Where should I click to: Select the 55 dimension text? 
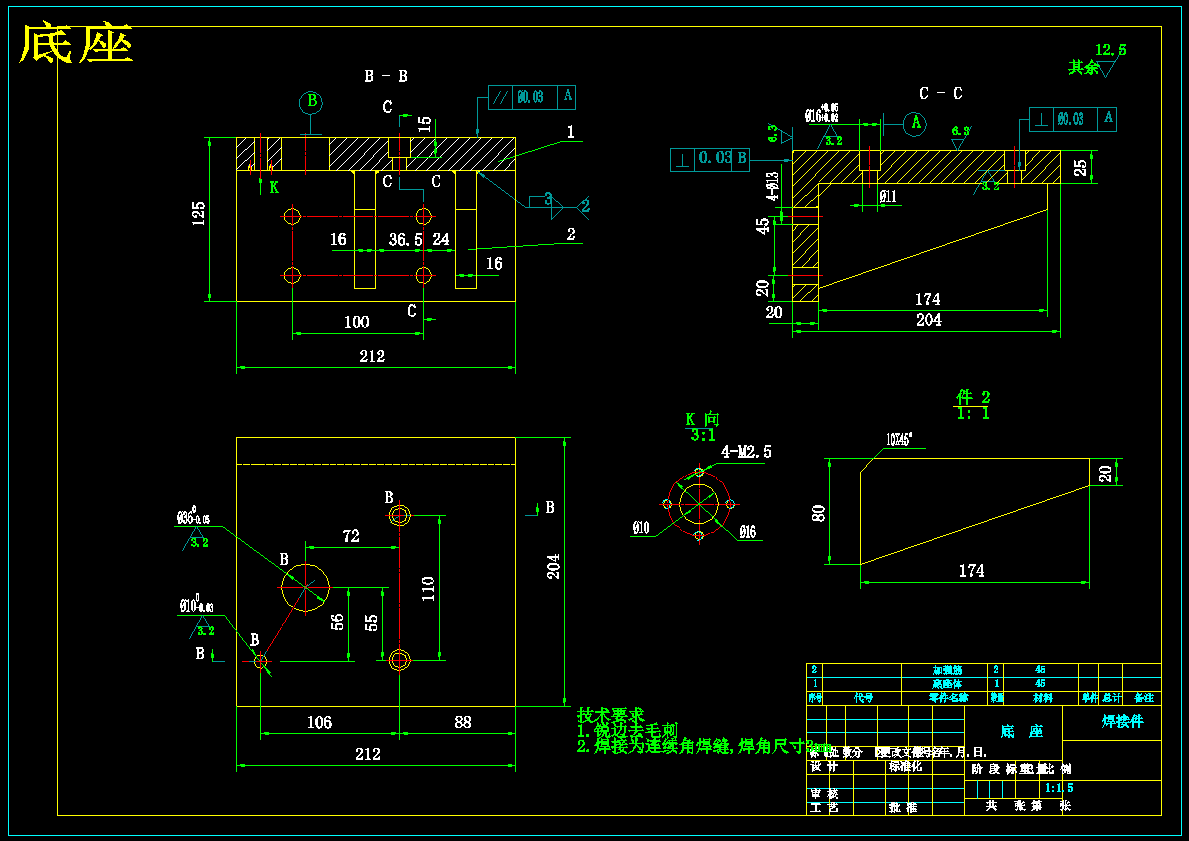(x=372, y=622)
